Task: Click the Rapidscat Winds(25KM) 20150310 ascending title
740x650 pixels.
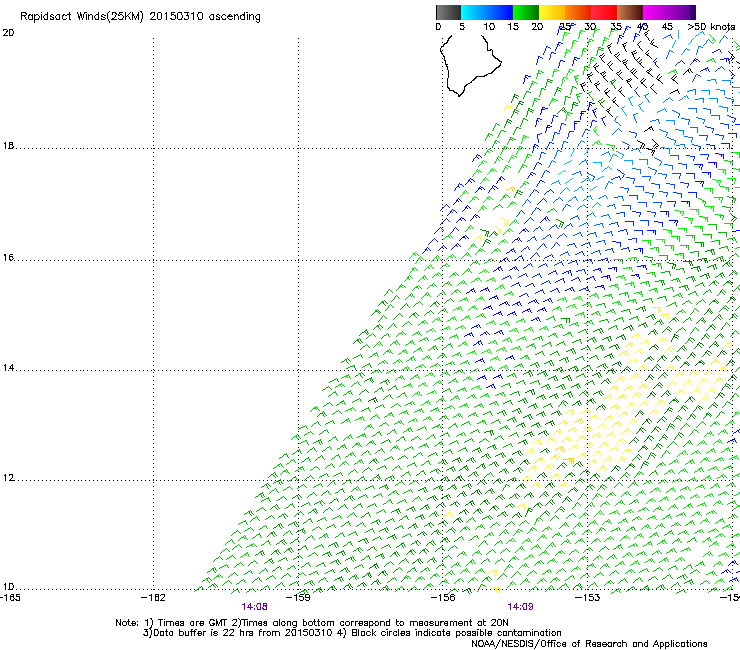Action: pos(140,17)
